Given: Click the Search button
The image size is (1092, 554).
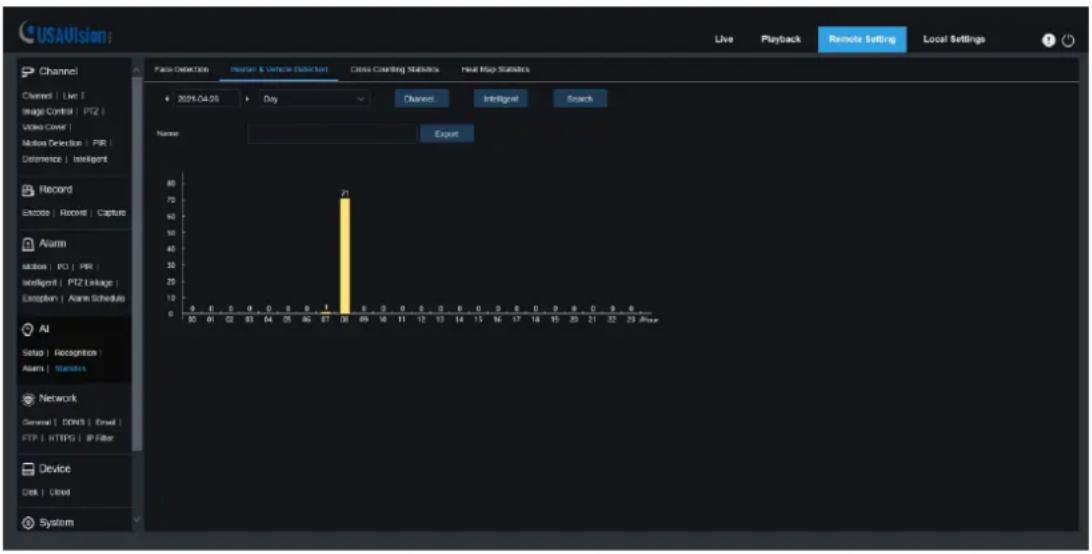Looking at the screenshot, I should (579, 99).
